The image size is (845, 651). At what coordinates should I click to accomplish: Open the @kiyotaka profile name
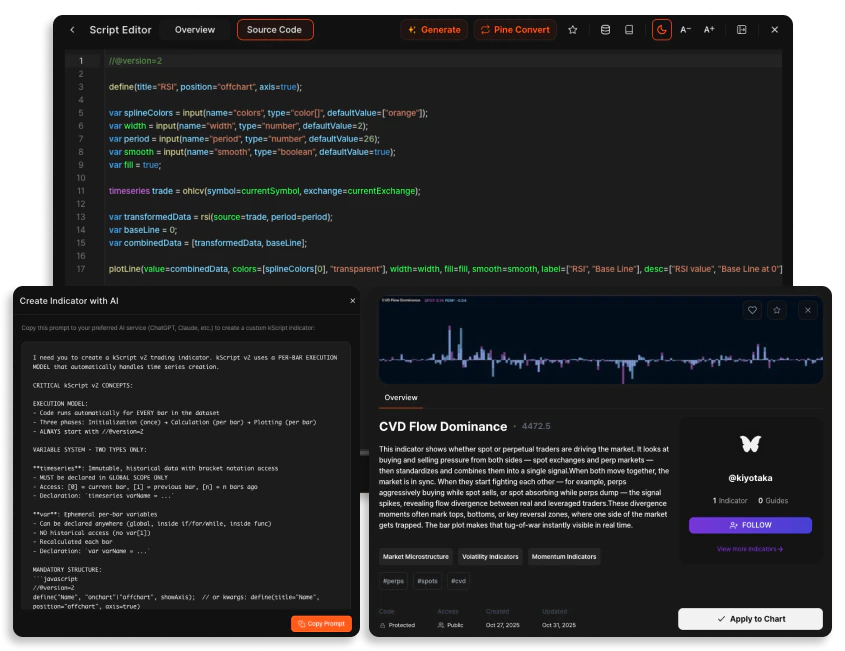(x=750, y=478)
